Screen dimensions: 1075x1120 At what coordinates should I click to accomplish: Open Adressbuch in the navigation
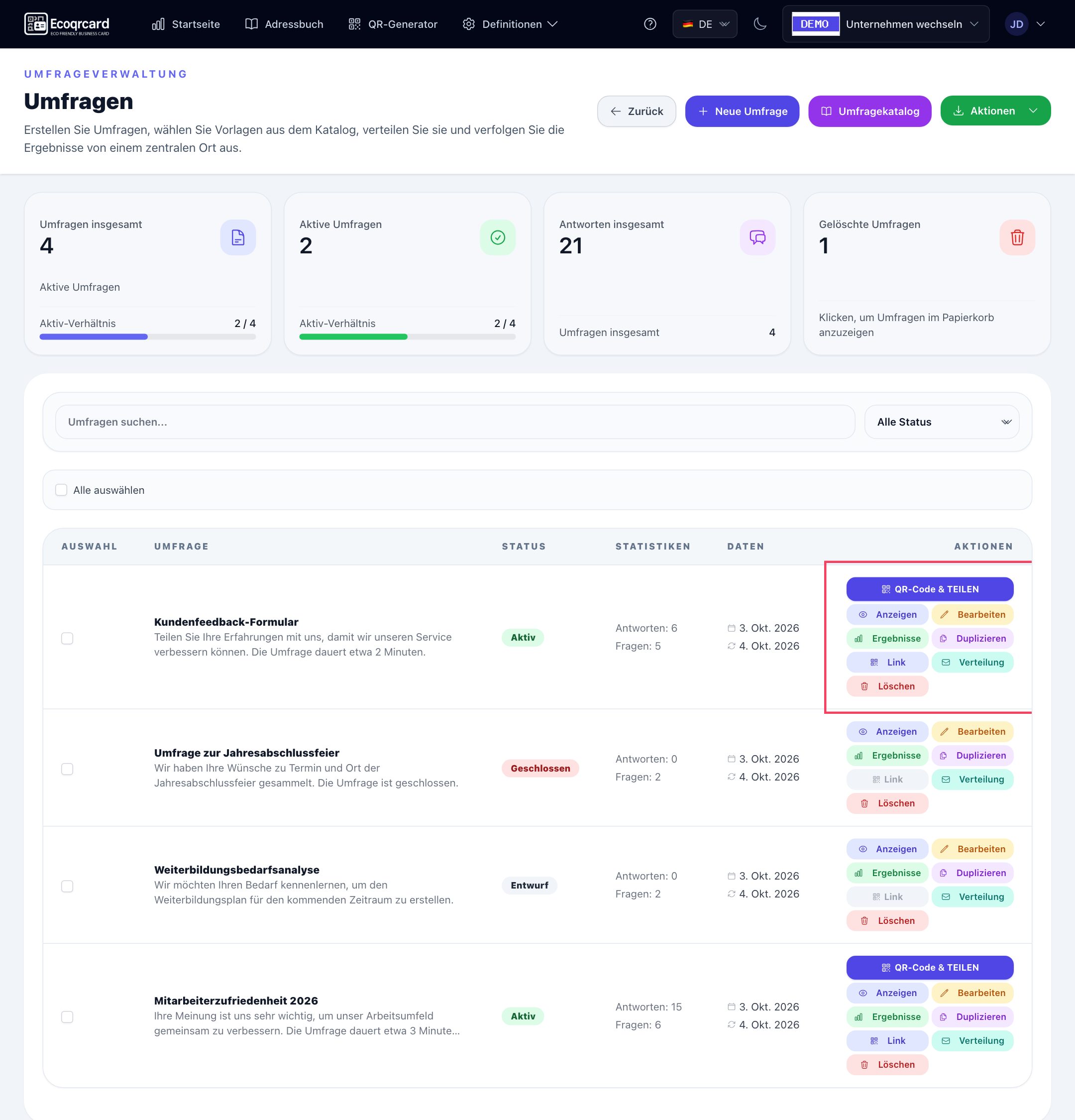284,24
